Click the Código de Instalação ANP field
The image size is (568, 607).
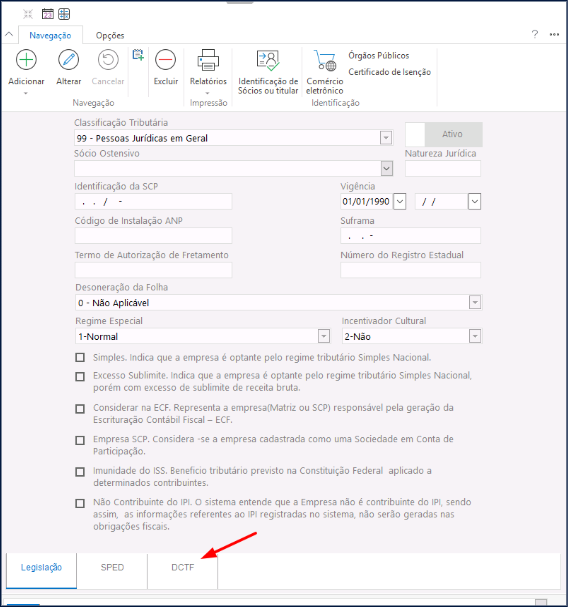pyautogui.click(x=153, y=235)
